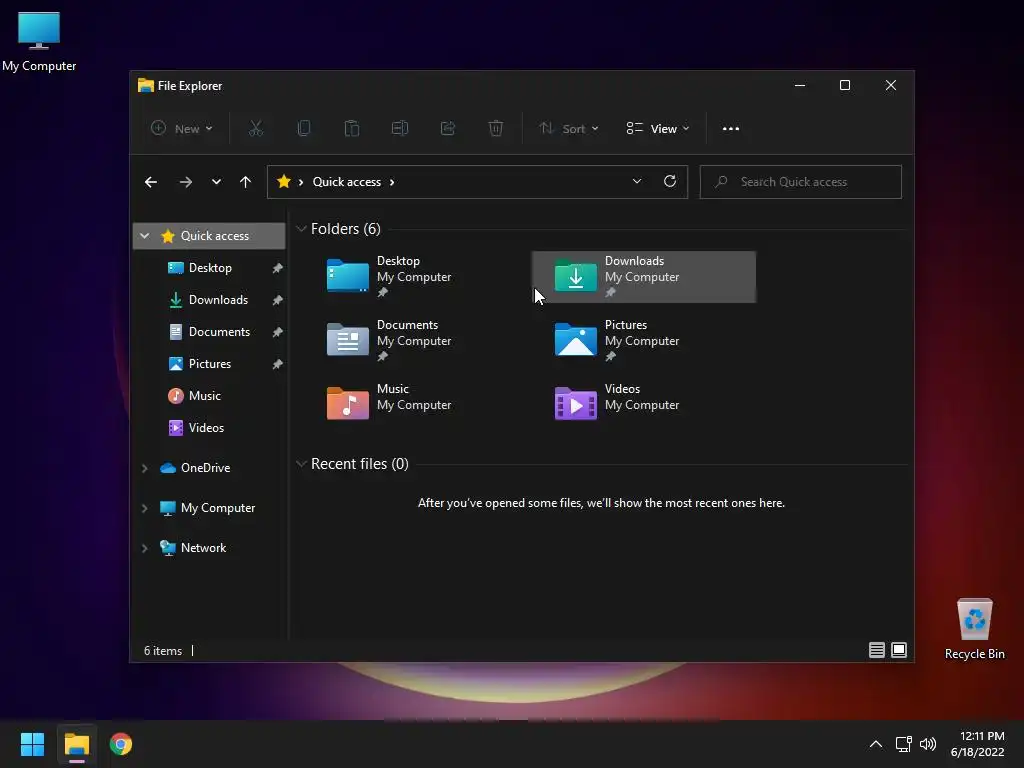This screenshot has width=1024, height=768.
Task: Open the three-dot See more menu
Action: 731,129
